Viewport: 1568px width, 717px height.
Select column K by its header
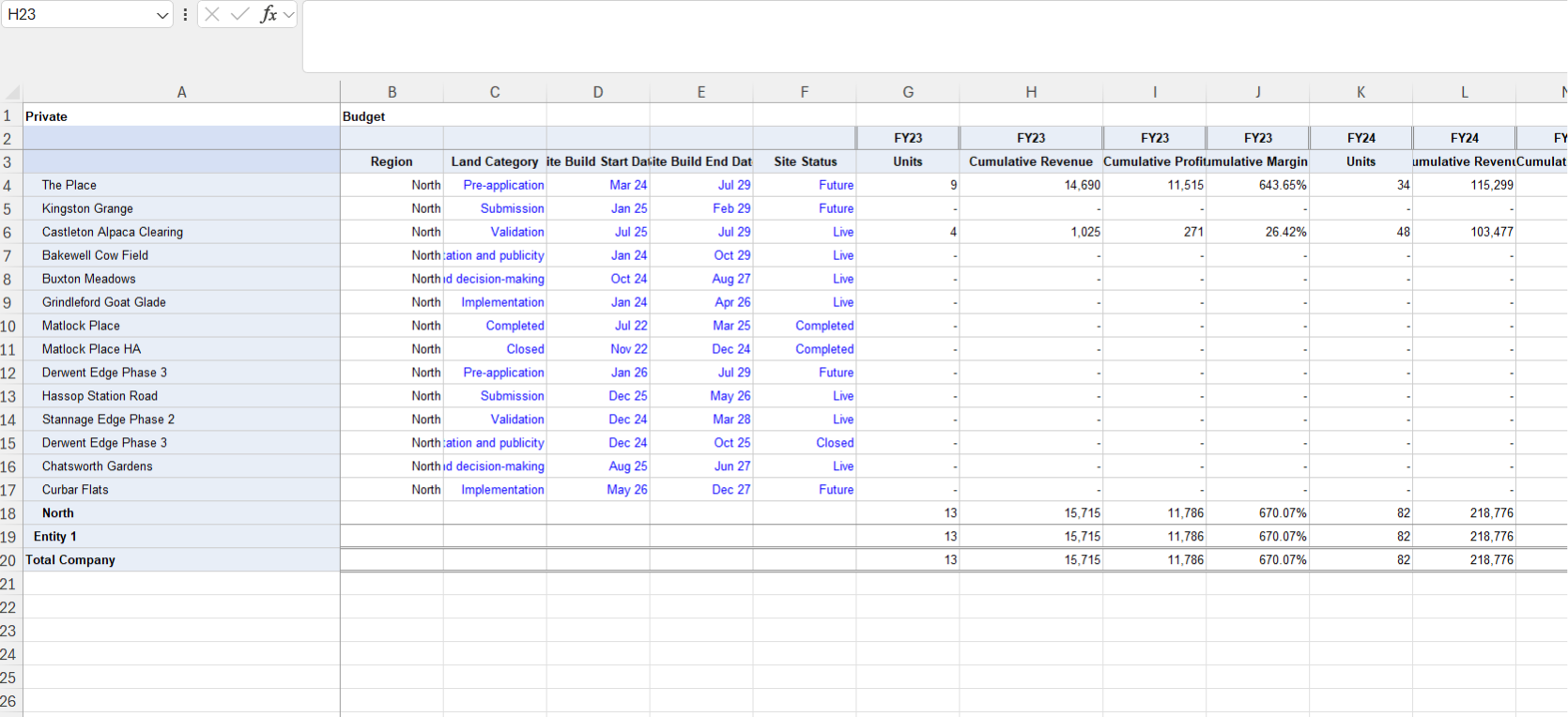pyautogui.click(x=1360, y=92)
